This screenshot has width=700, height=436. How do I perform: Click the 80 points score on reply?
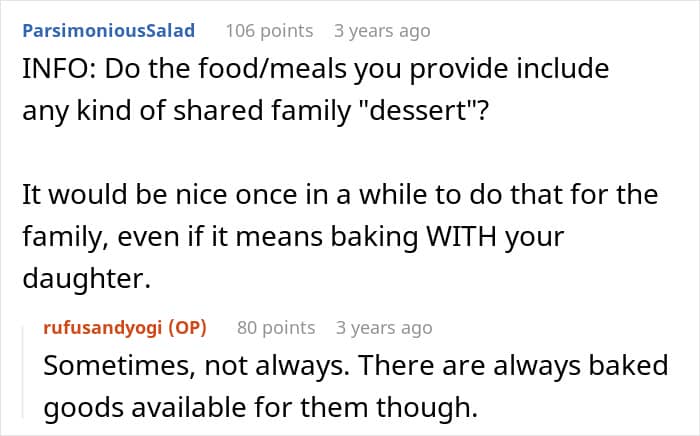pos(276,328)
